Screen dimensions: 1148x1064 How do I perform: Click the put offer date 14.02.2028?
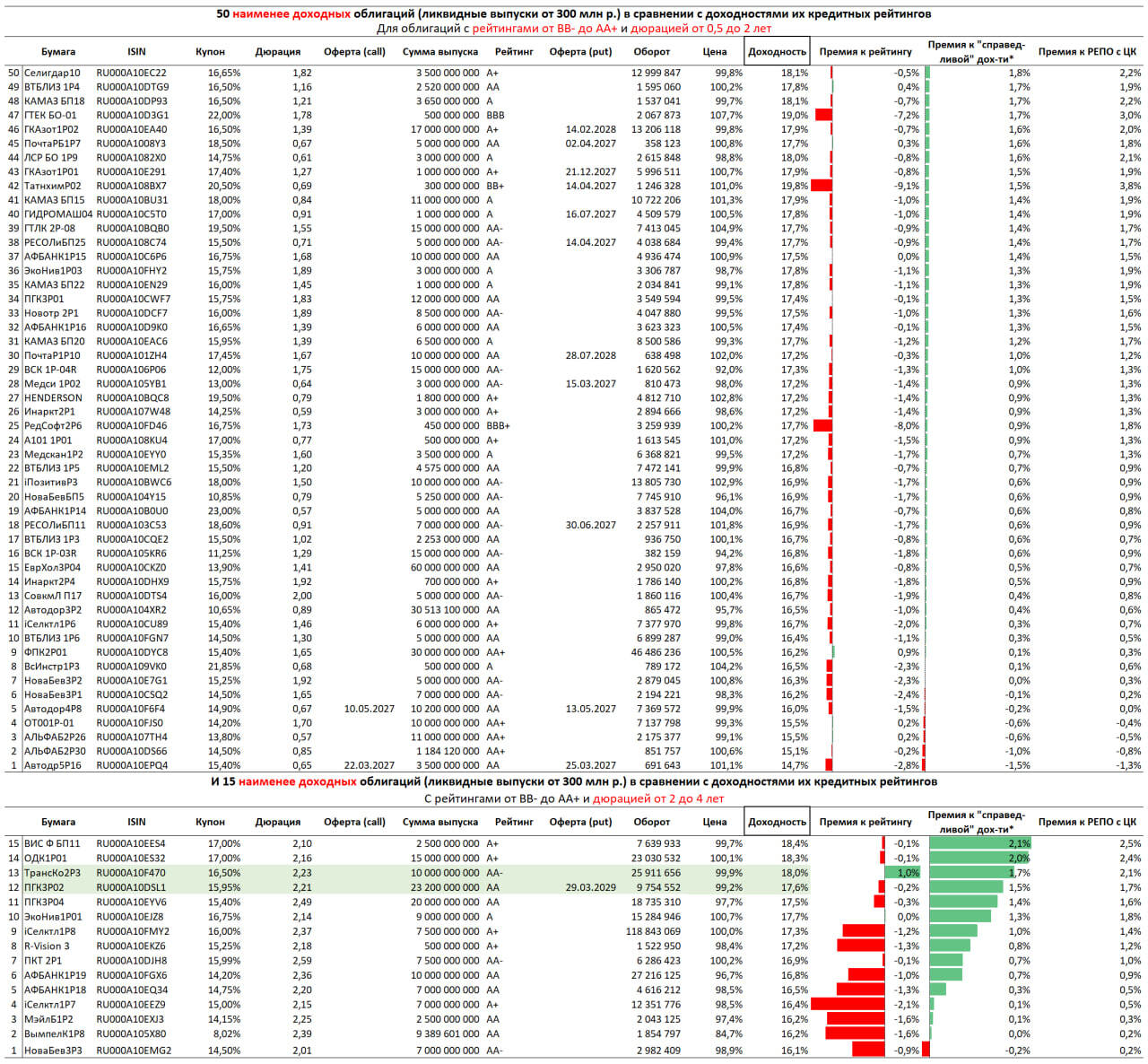591,129
